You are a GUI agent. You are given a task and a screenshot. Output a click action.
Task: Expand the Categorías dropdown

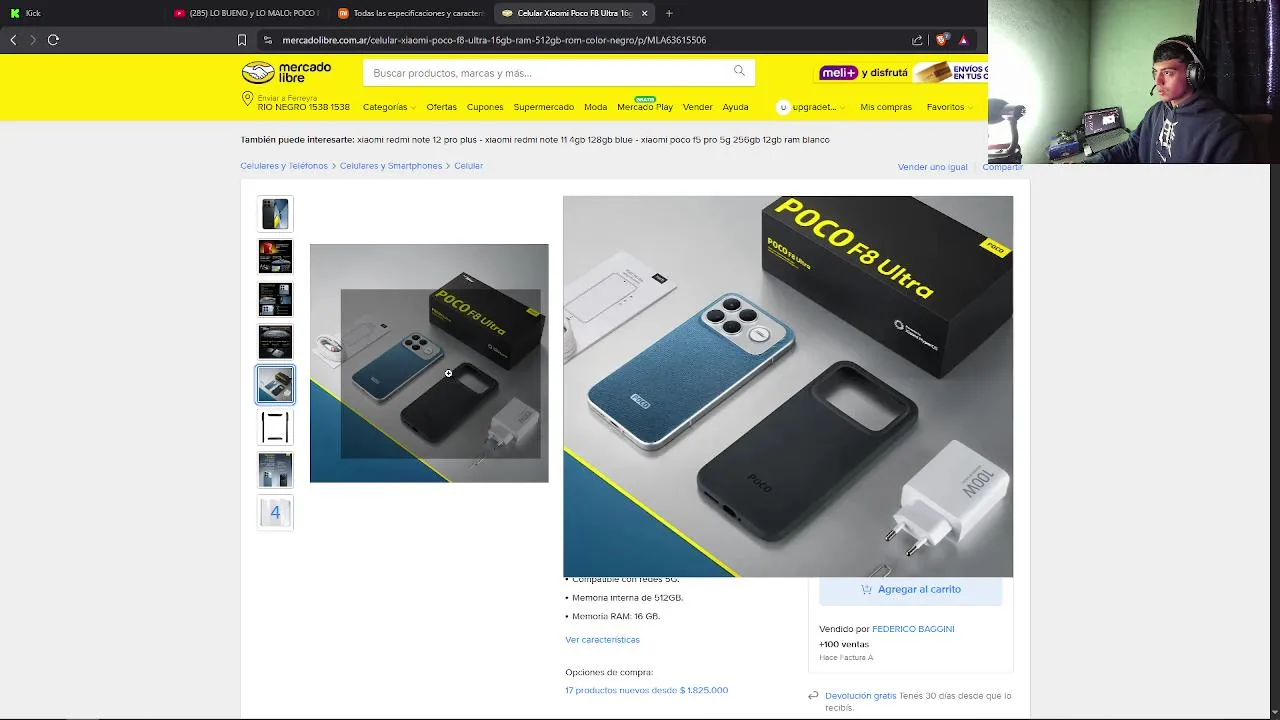click(388, 107)
